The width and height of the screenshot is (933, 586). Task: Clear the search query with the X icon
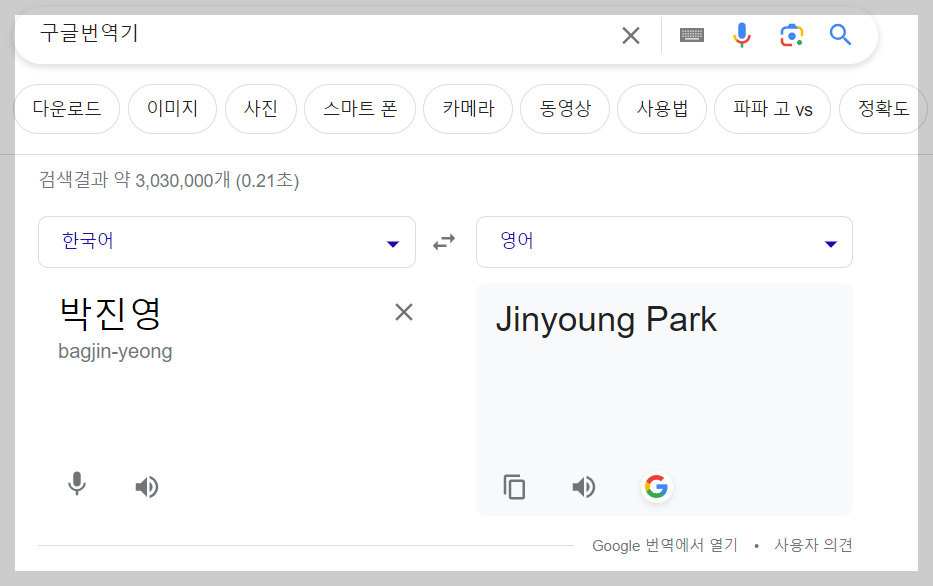click(630, 34)
